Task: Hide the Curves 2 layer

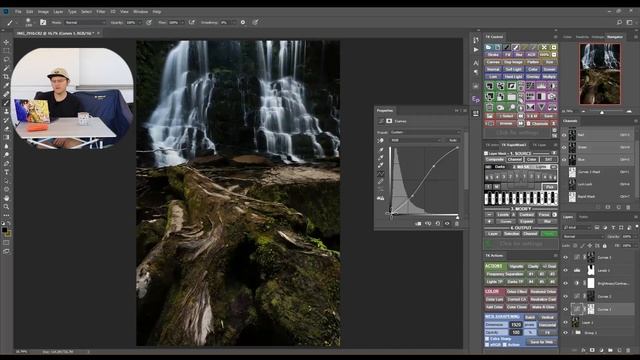Action: (x=565, y=296)
